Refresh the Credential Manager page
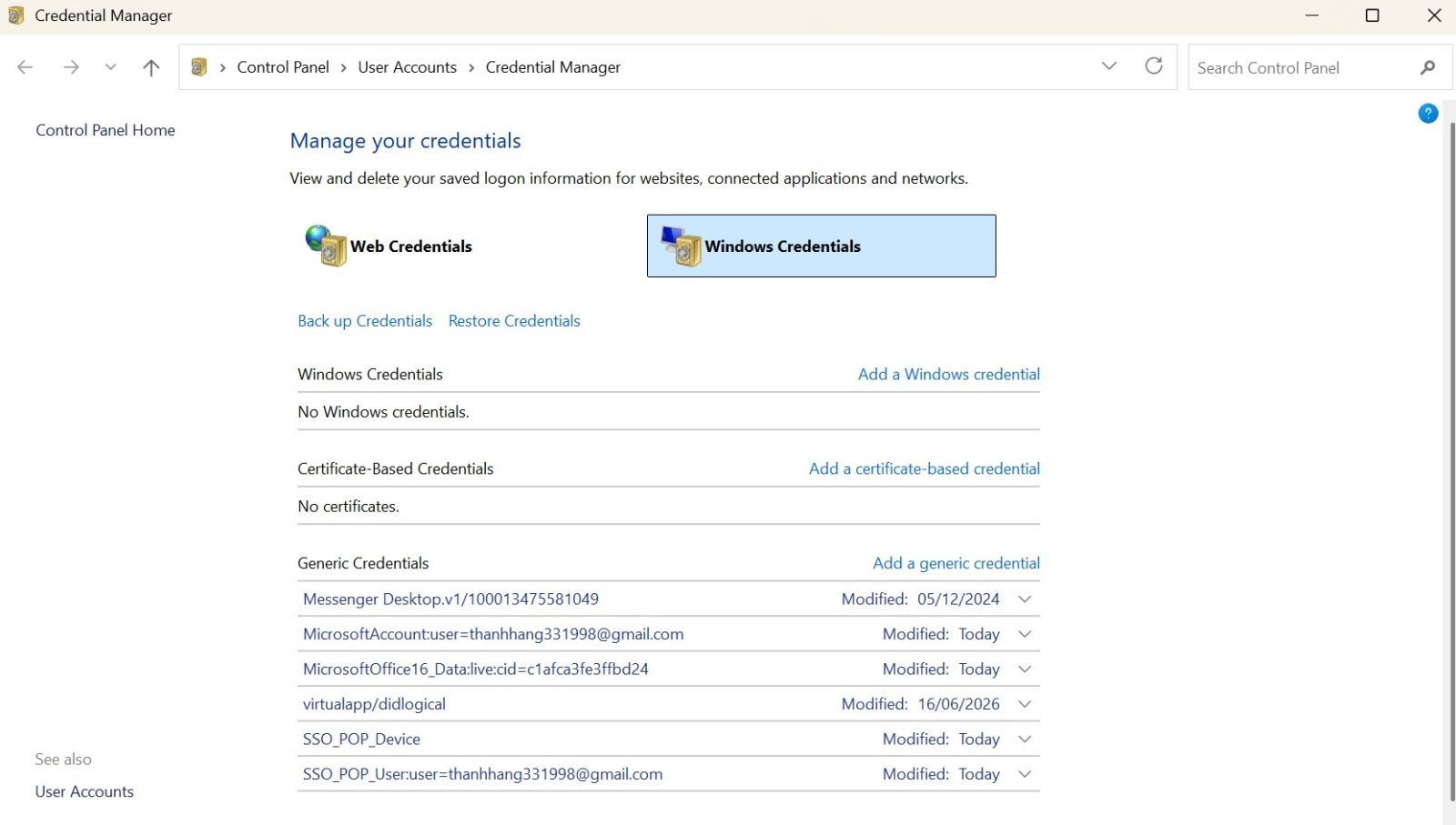The width and height of the screenshot is (1456, 825). click(x=1154, y=66)
